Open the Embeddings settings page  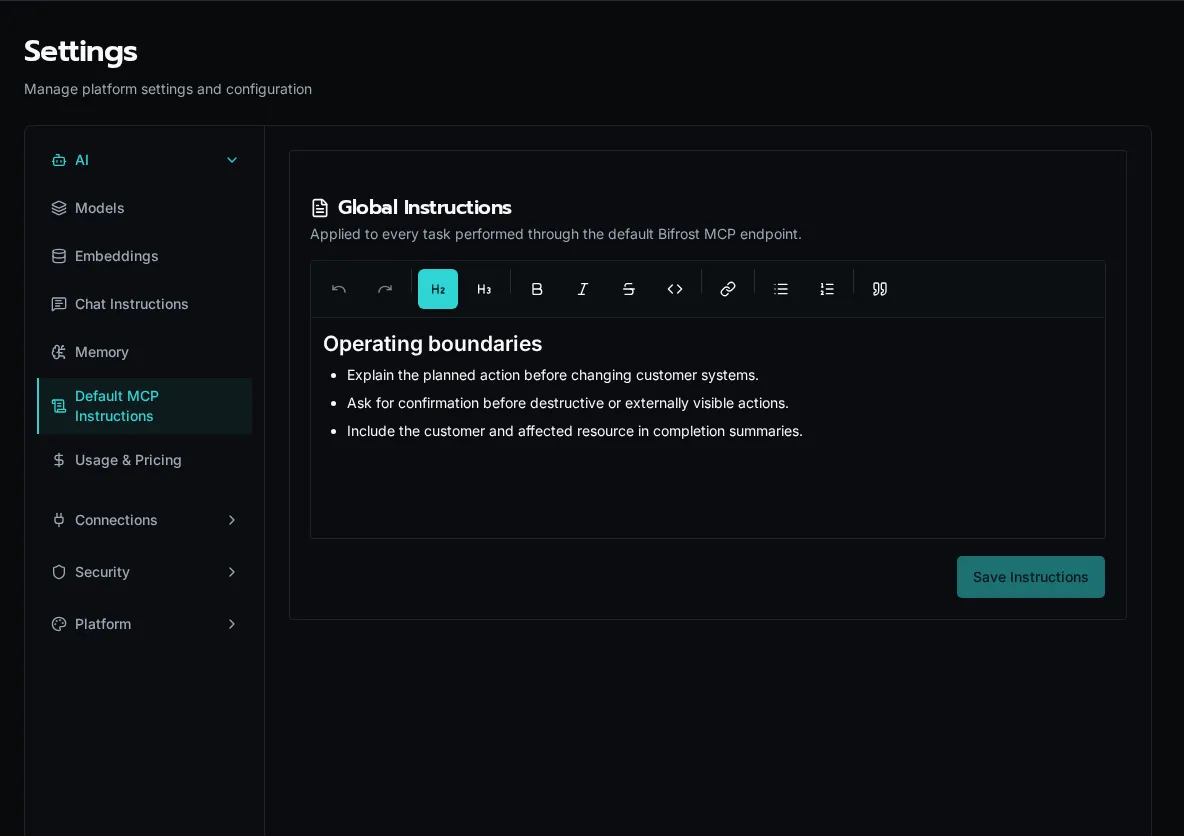(x=144, y=256)
